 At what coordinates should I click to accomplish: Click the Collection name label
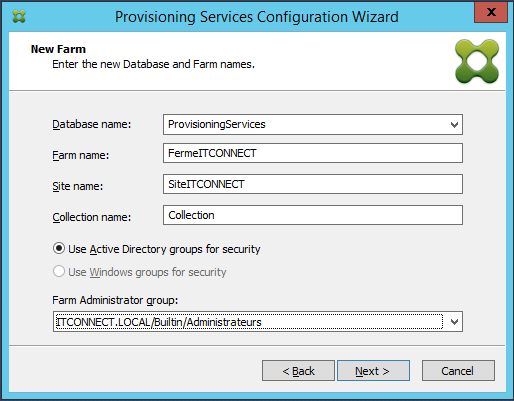coord(92,217)
